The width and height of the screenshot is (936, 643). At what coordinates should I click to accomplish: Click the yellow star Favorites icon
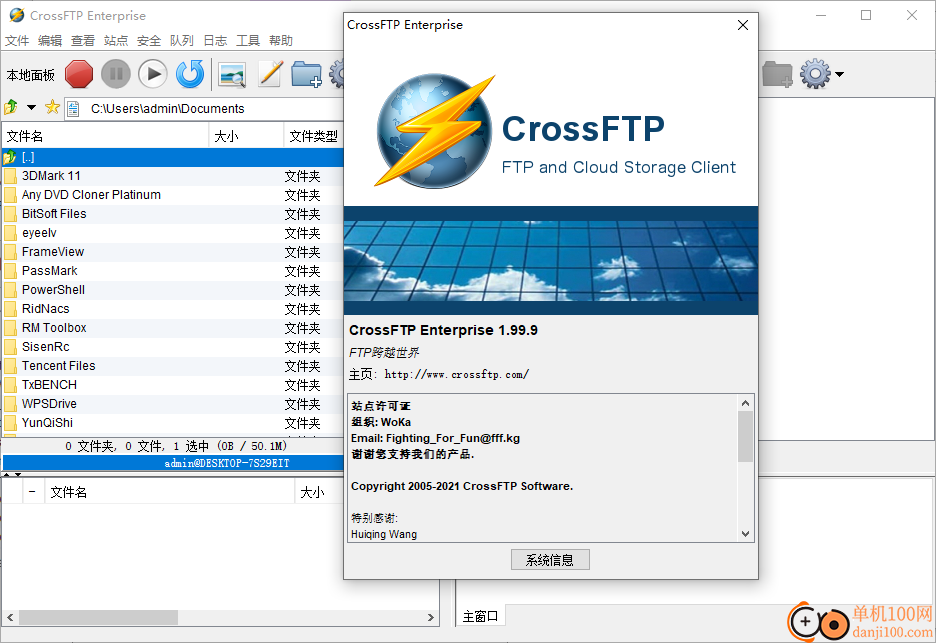[x=53, y=107]
